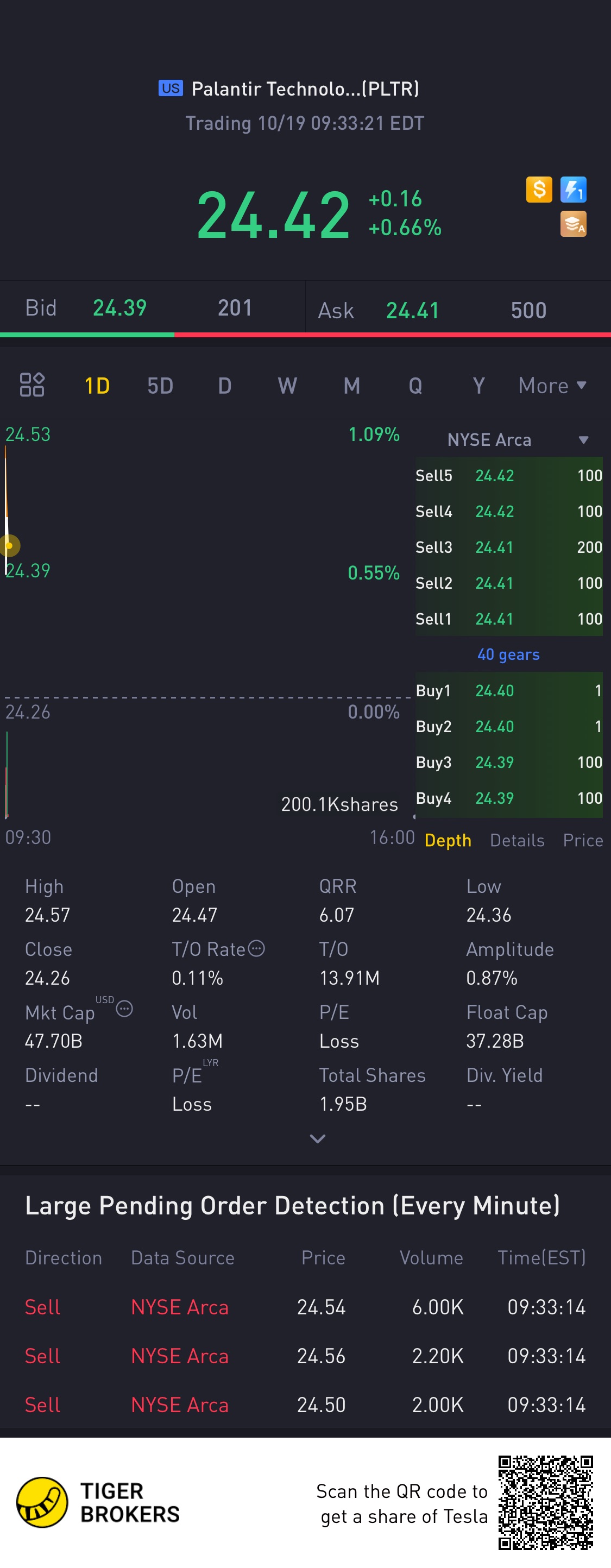Tap the Sell order at 24.54
Image resolution: width=611 pixels, height=1568 pixels.
click(x=305, y=1307)
